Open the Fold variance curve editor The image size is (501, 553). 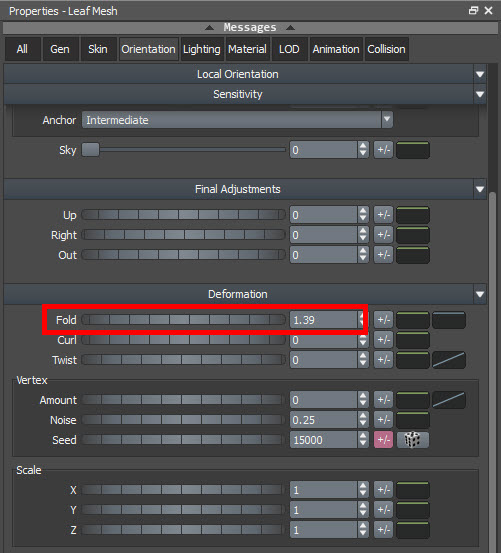[413, 320]
